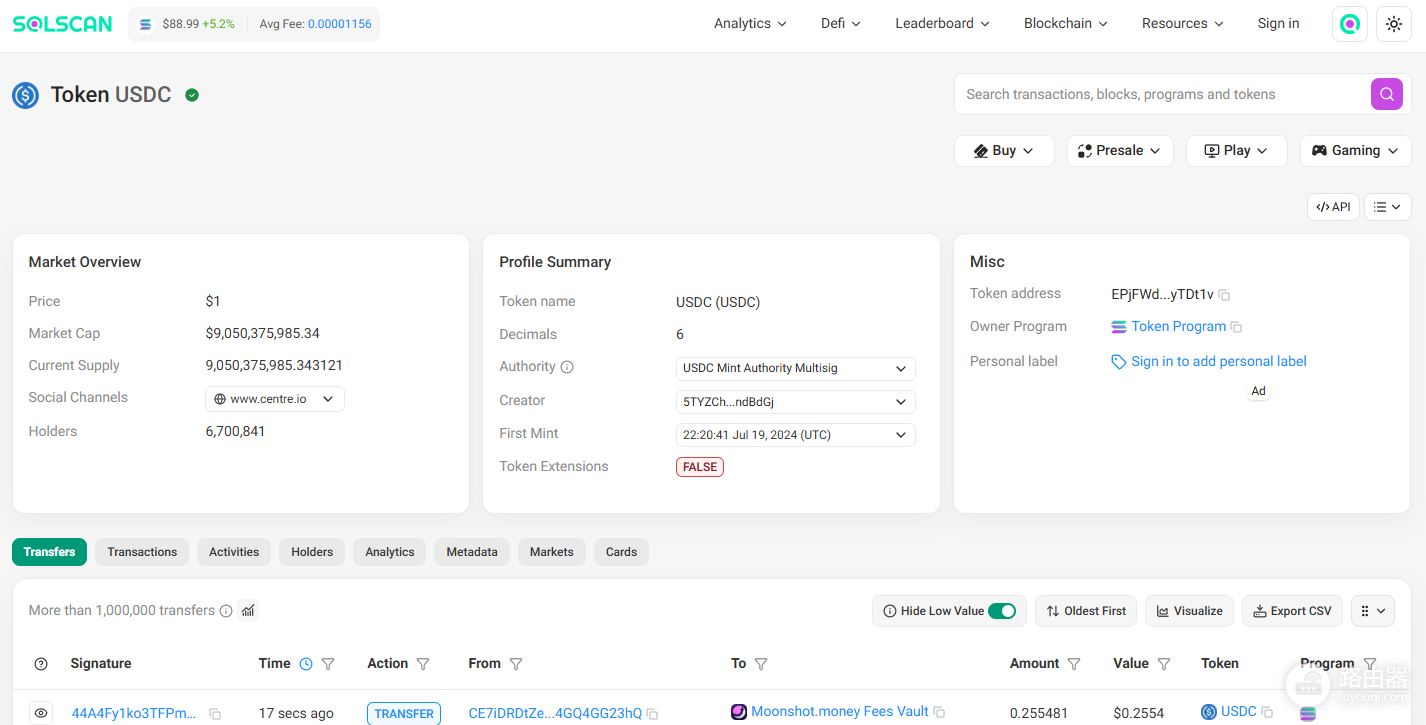
Task: Click the Sign in link
Action: 1279,24
